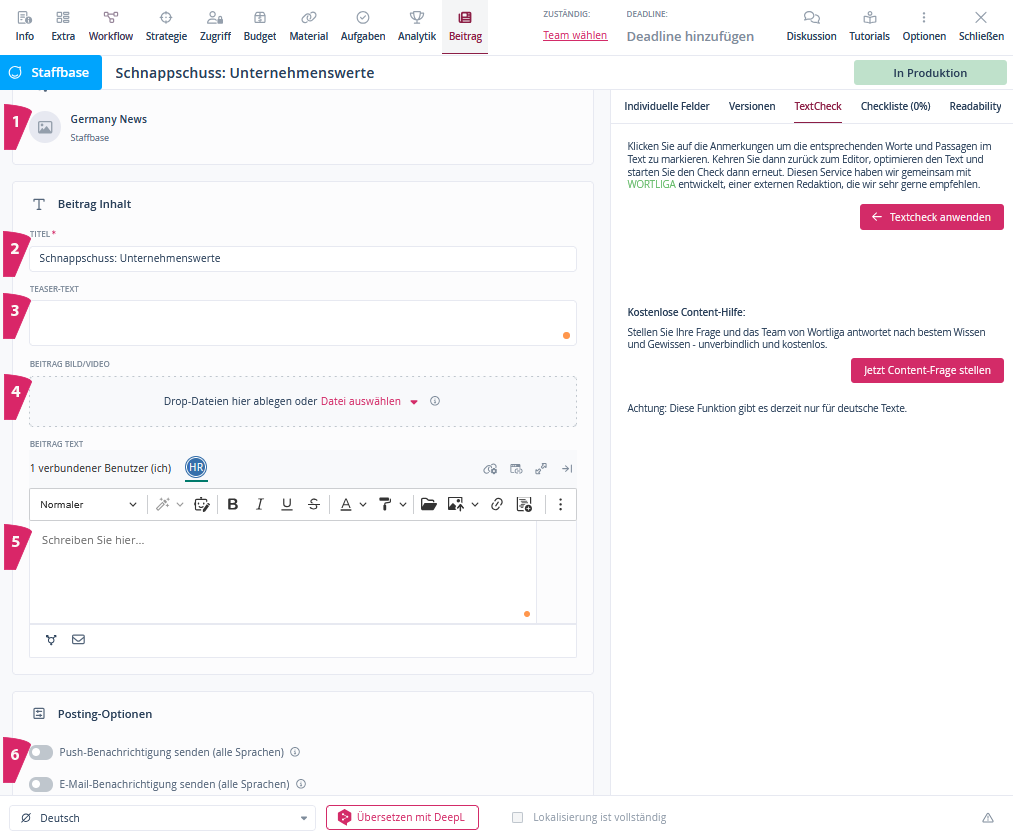Click the cloud settings icon above editor
The width and height of the screenshot is (1013, 833).
[x=490, y=469]
